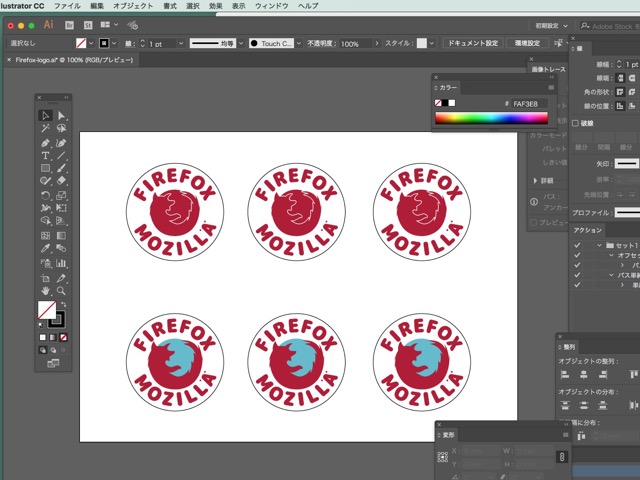Select the Rectangle tool
The width and height of the screenshot is (640, 480).
tap(45, 168)
